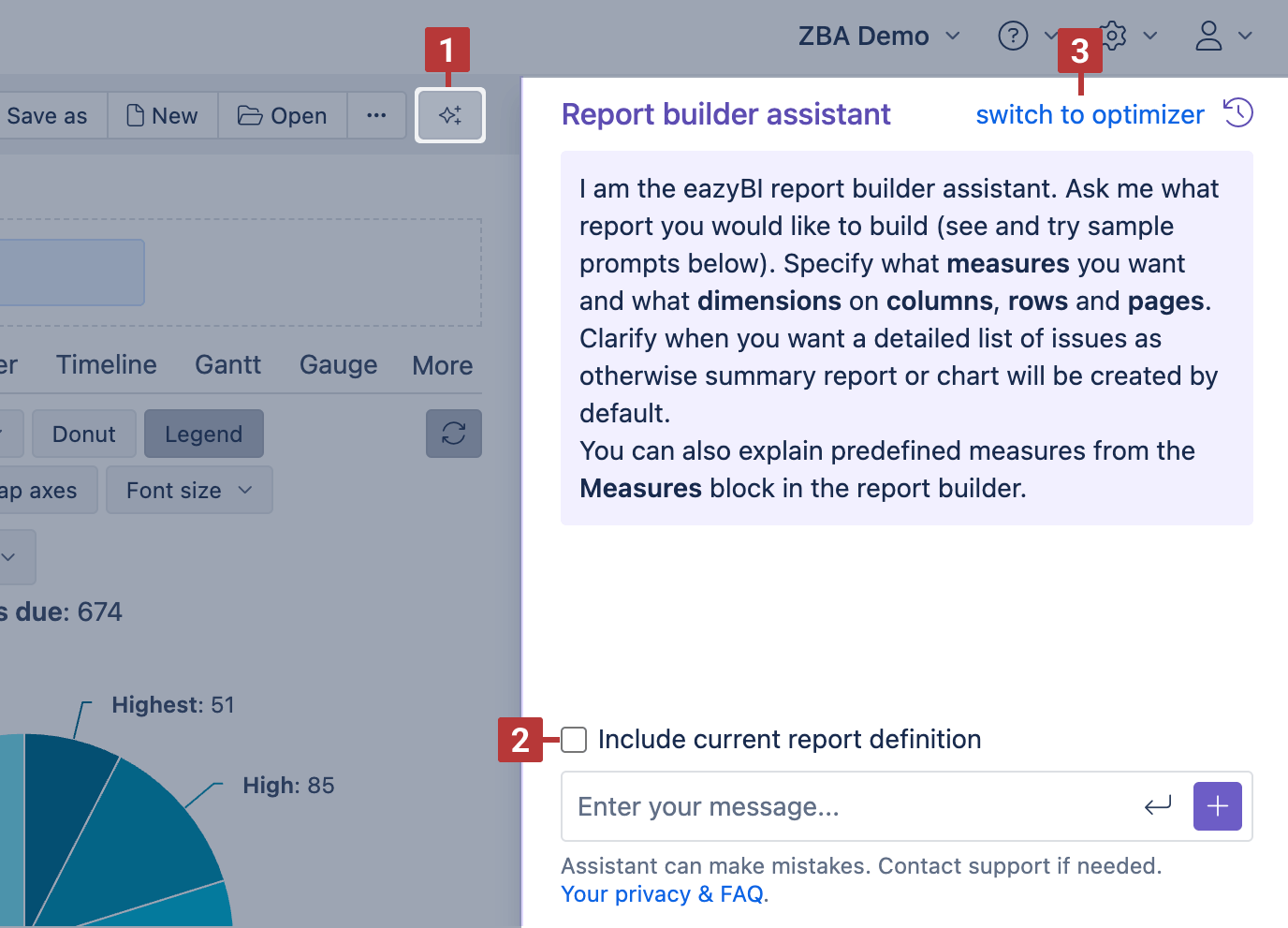Switch to the Gantt chart tab
Viewport: 1288px width, 928px height.
pos(227,365)
